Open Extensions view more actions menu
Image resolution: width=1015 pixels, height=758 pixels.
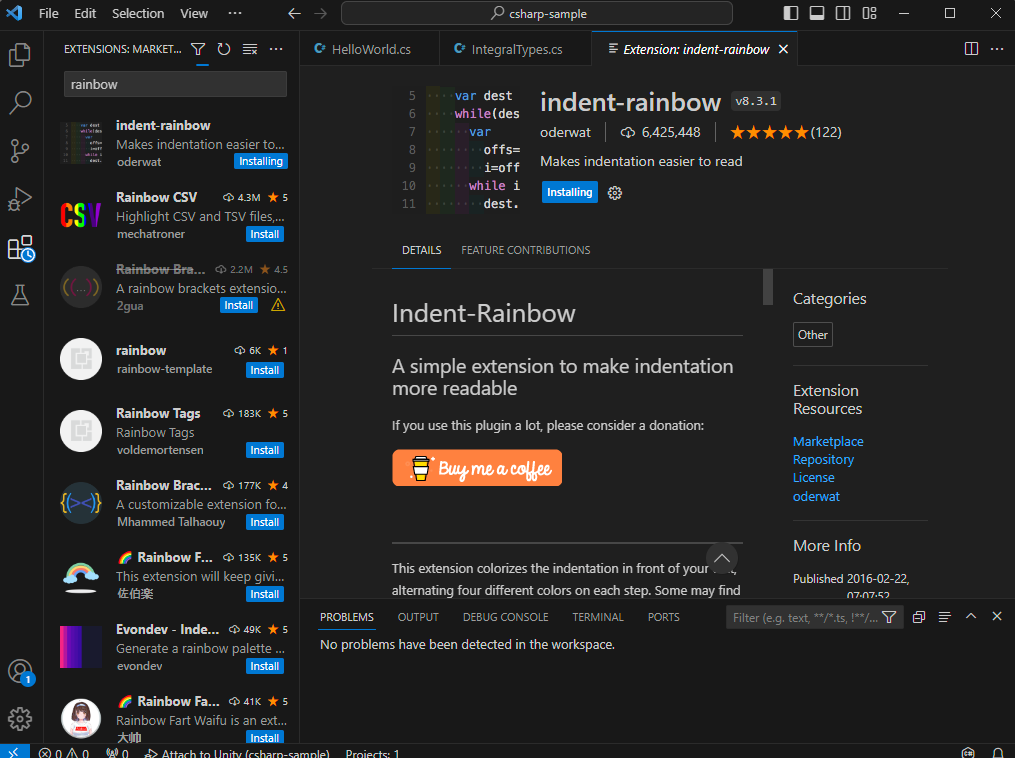[x=276, y=49]
